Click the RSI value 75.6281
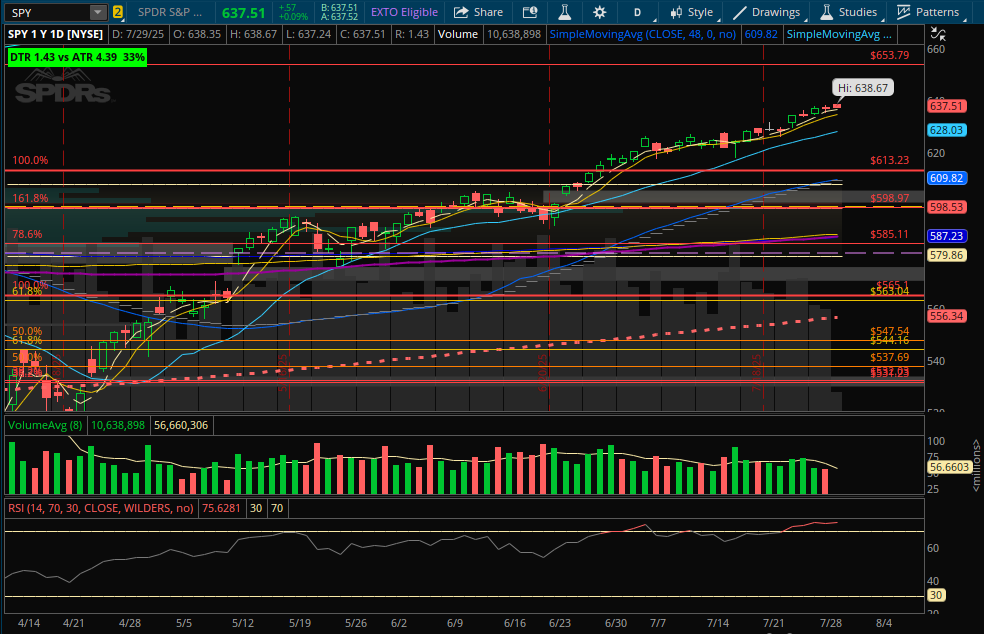Viewport: 984px width, 634px height. pyautogui.click(x=220, y=508)
